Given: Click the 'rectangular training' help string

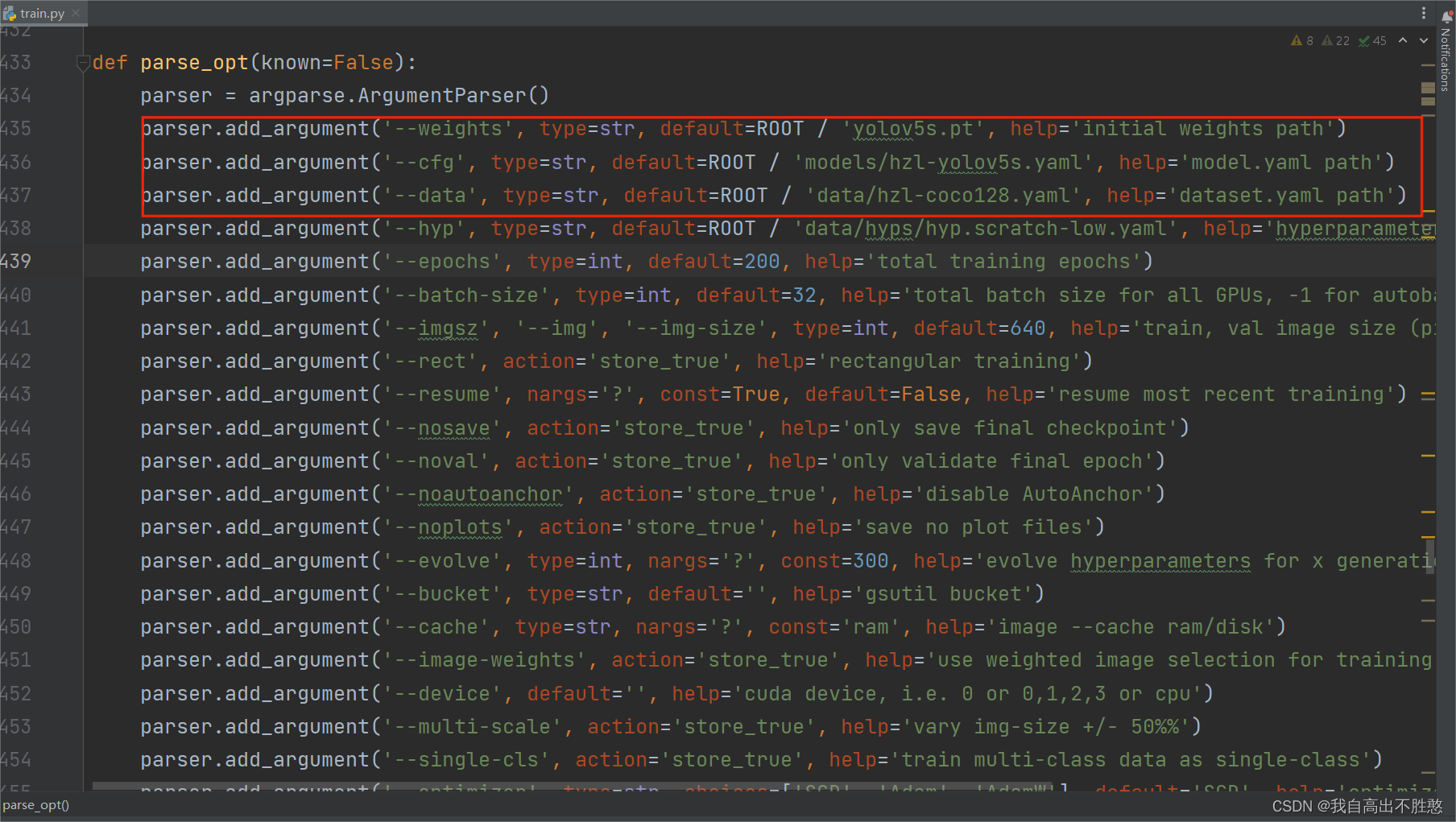Looking at the screenshot, I should (x=949, y=361).
